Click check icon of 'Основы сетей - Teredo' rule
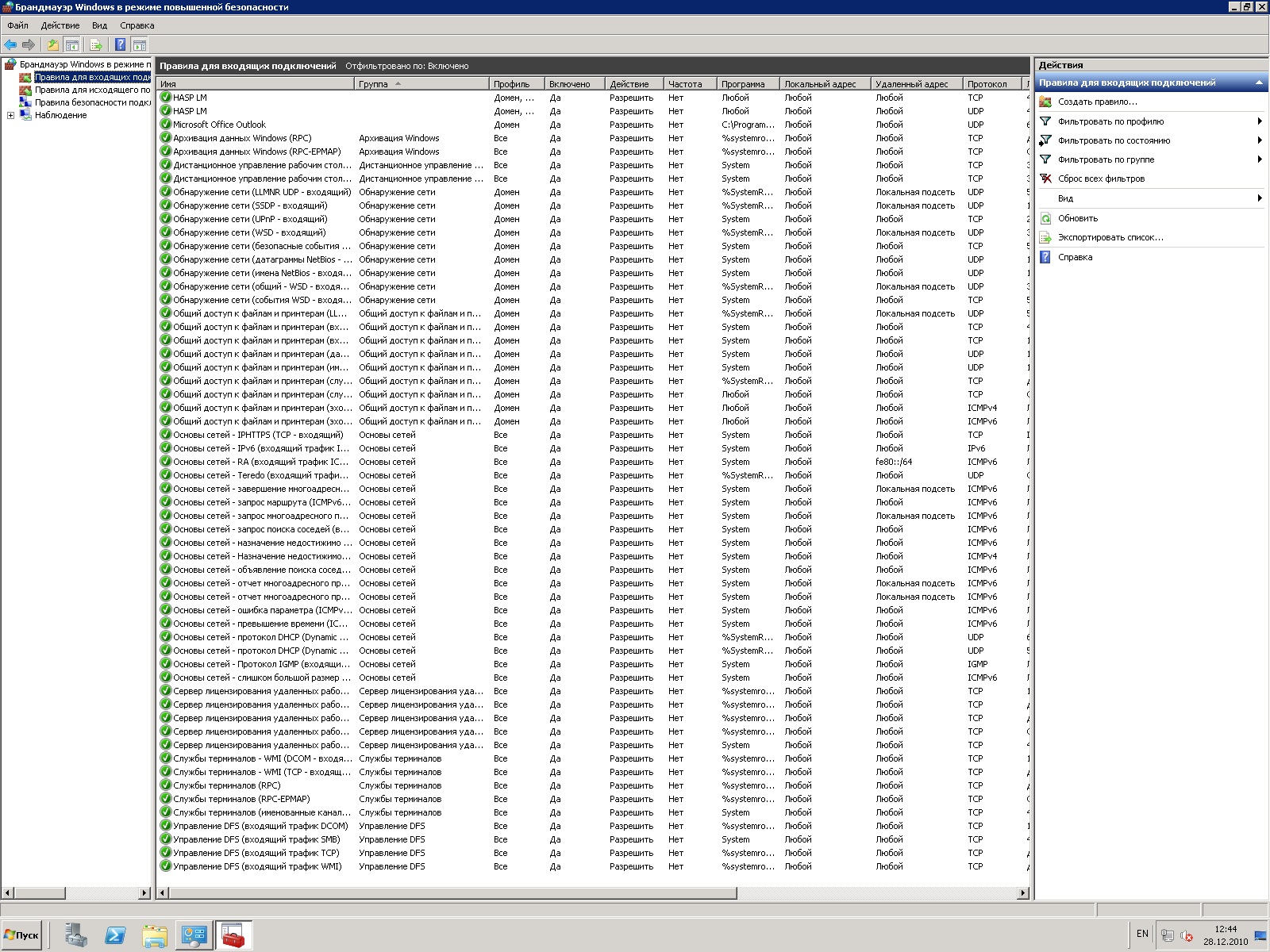The height and width of the screenshot is (952, 1270). click(x=166, y=475)
